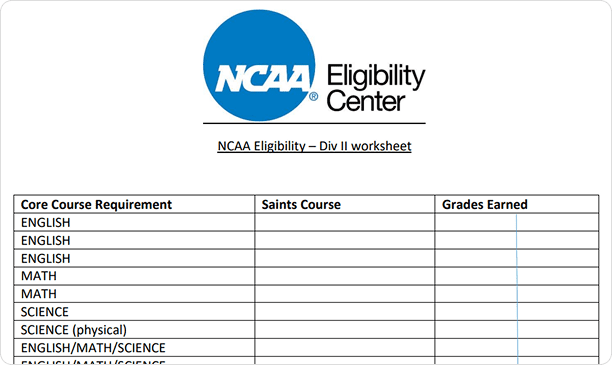612x365 pixels.
Task: Click the Saints Course cell for ENGLISH/MATH/SCIENCE
Action: point(345,347)
